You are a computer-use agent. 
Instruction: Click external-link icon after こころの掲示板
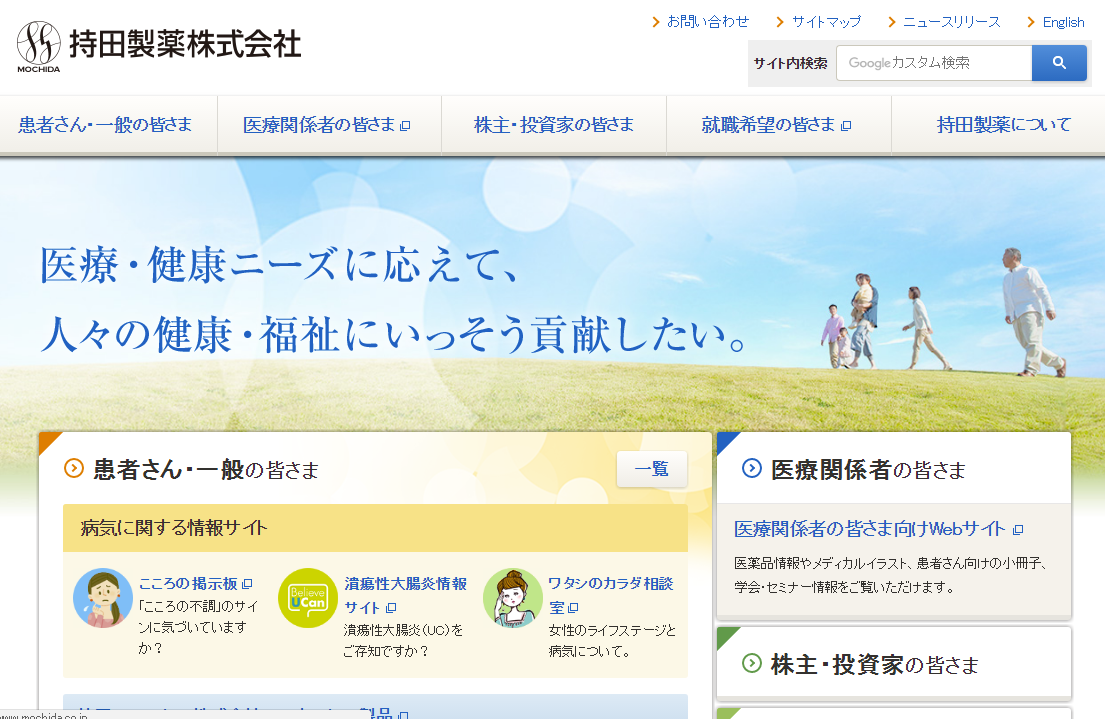pos(247,584)
